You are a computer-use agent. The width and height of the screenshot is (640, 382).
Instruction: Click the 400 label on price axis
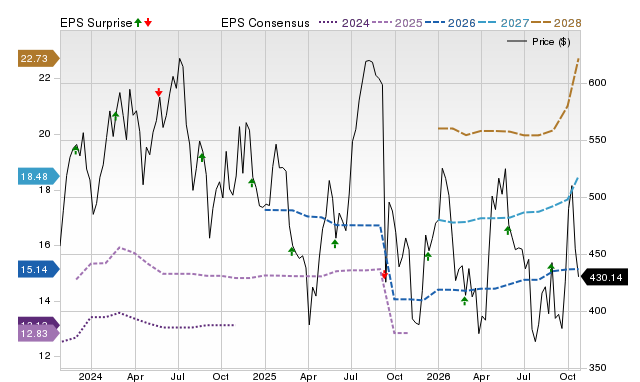tap(597, 311)
